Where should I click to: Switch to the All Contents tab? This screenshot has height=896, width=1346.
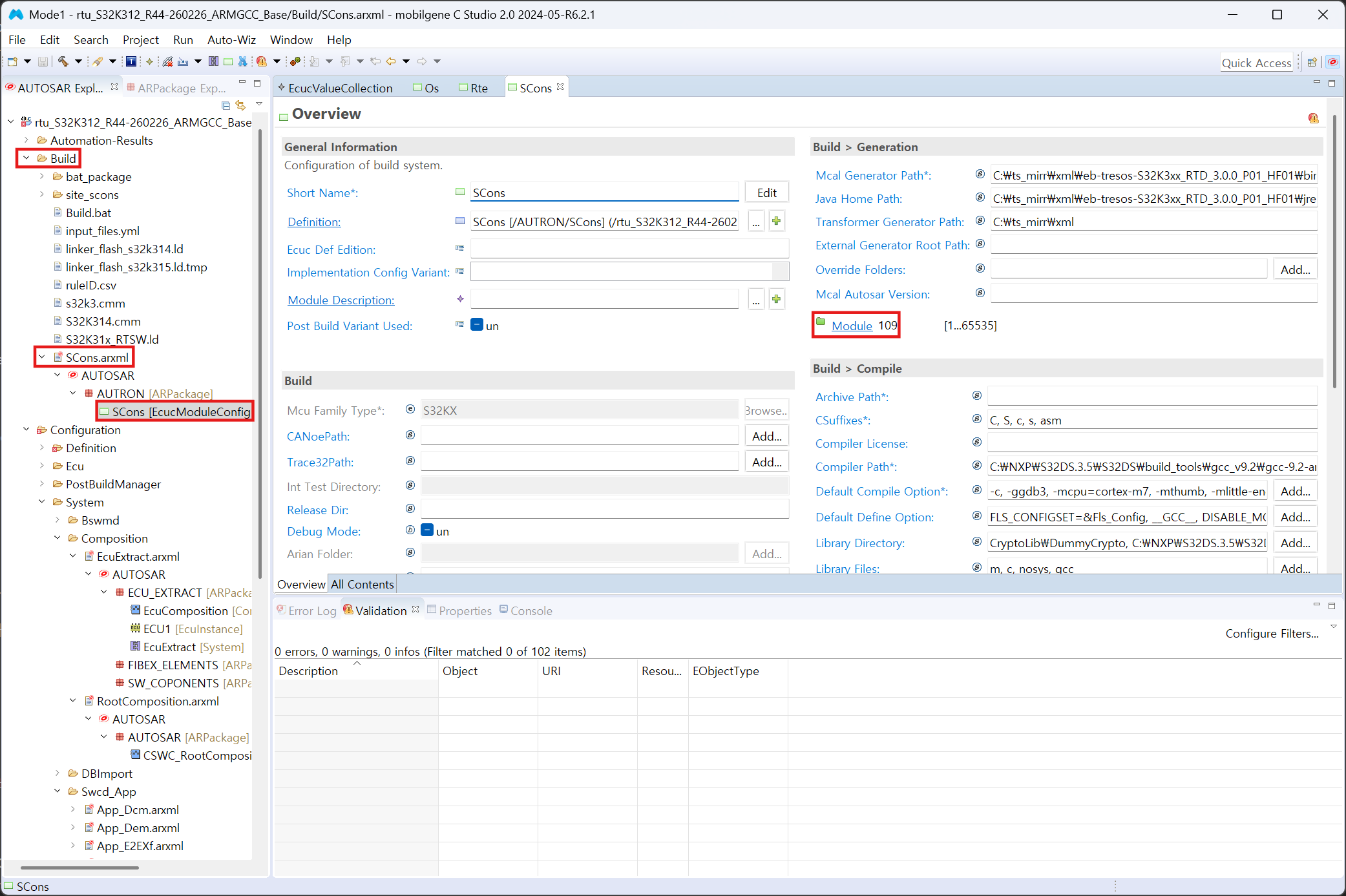[x=363, y=584]
